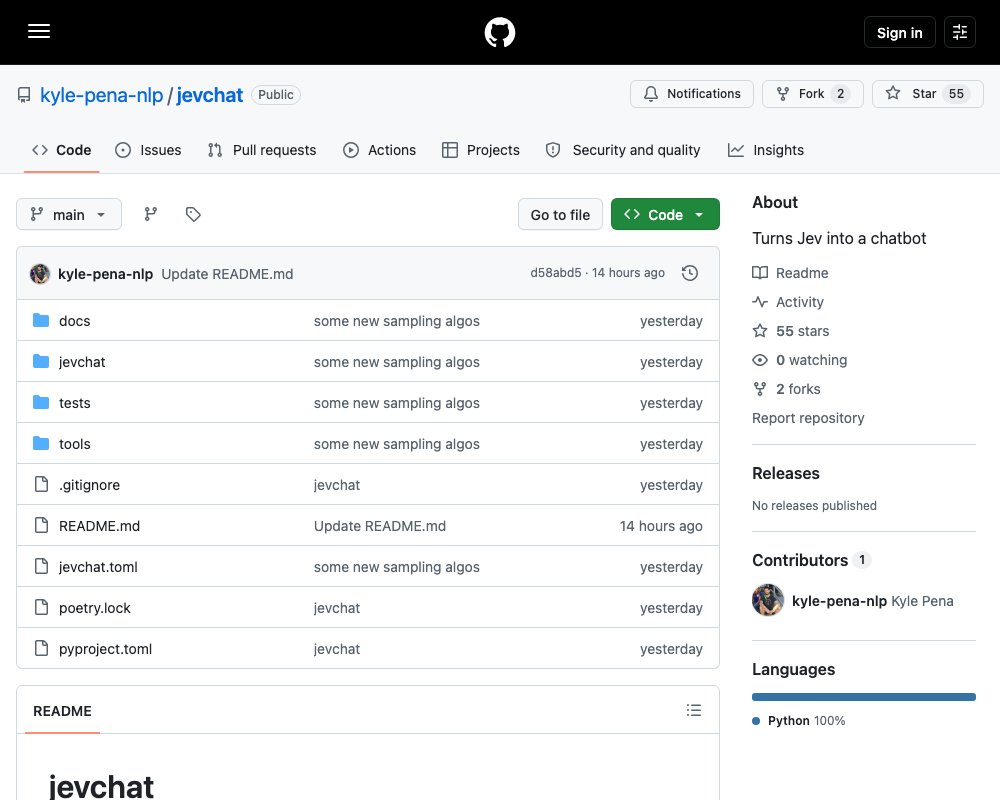The width and height of the screenshot is (1000, 800).
Task: Switch to the Issues tab
Action: (148, 150)
